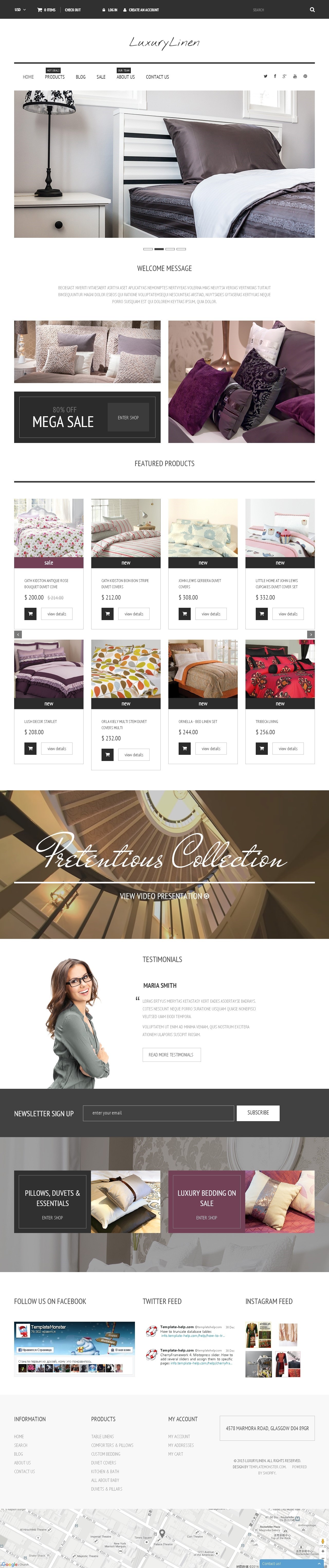Open the USD currency dropdown

20,10
